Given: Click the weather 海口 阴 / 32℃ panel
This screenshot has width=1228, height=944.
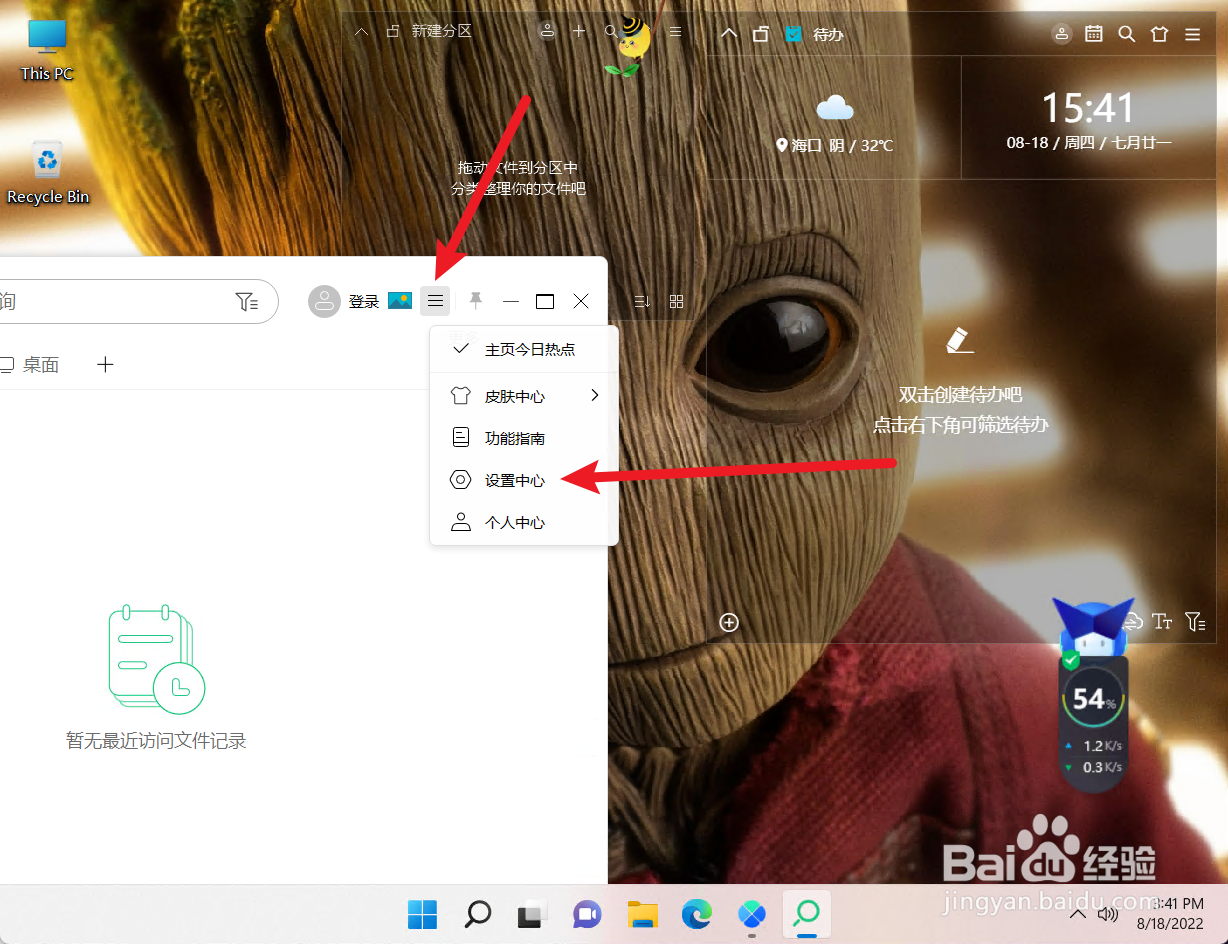Looking at the screenshot, I should pyautogui.click(x=834, y=117).
